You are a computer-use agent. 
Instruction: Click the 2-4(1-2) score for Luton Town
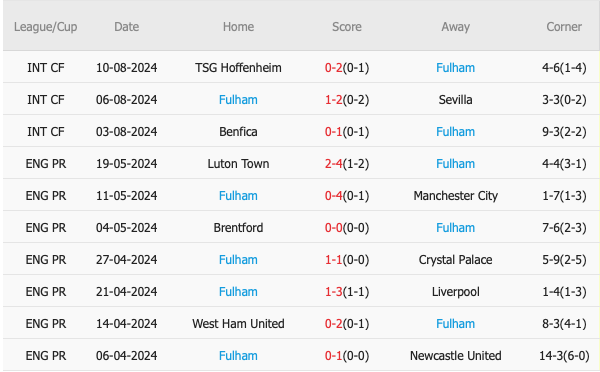(347, 164)
